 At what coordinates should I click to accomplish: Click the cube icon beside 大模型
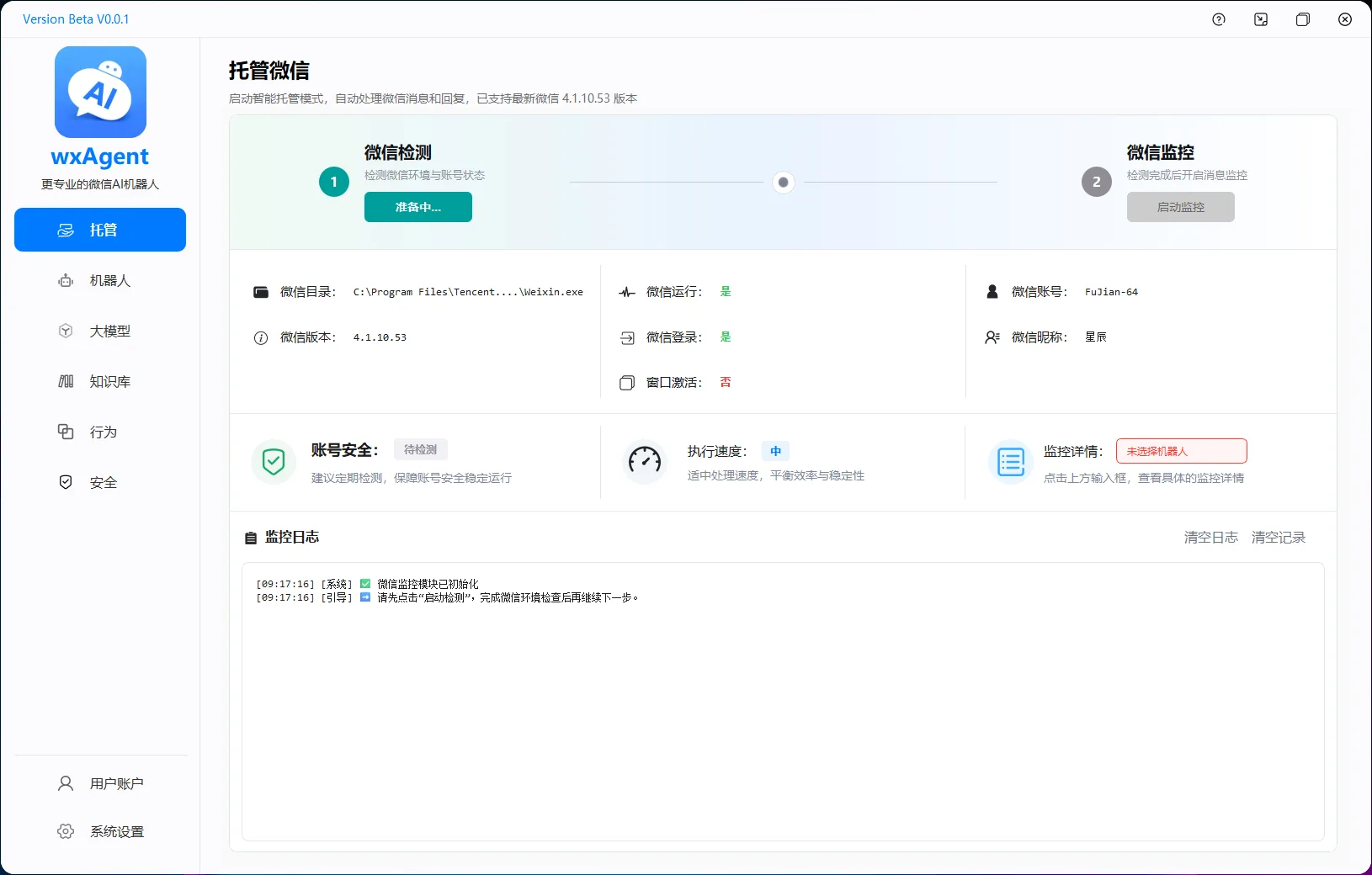66,331
